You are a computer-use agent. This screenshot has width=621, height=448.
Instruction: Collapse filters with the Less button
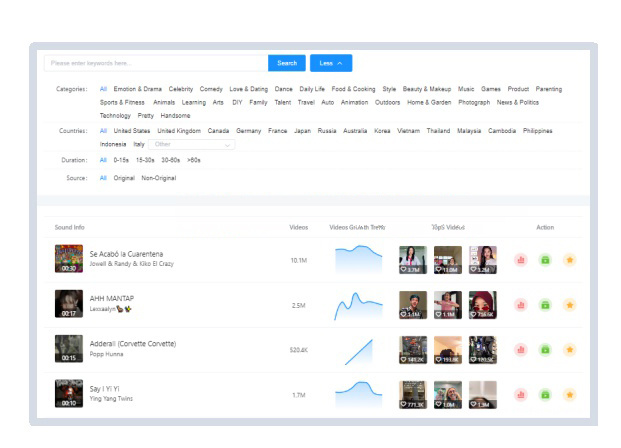click(331, 63)
